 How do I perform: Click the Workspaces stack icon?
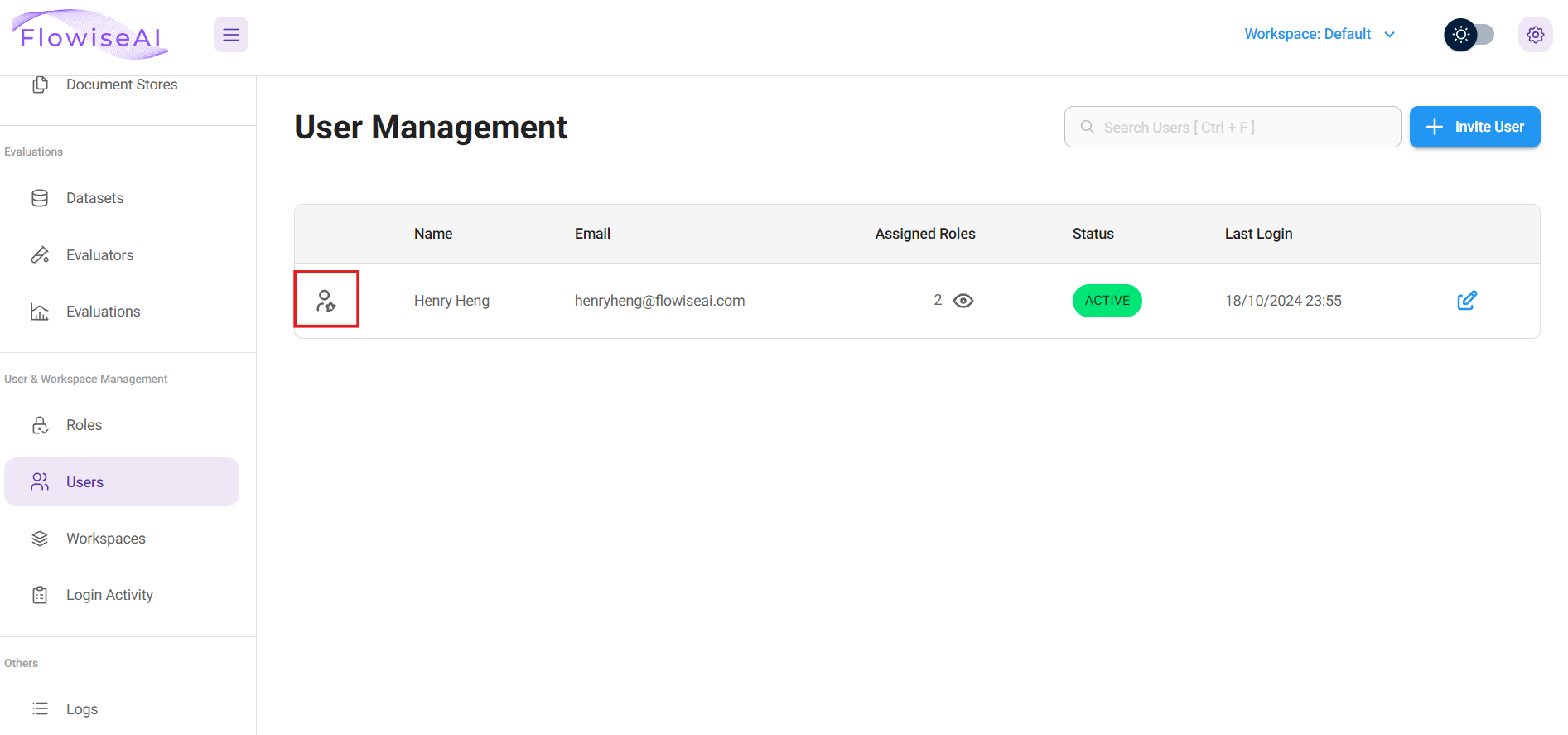pyautogui.click(x=40, y=539)
